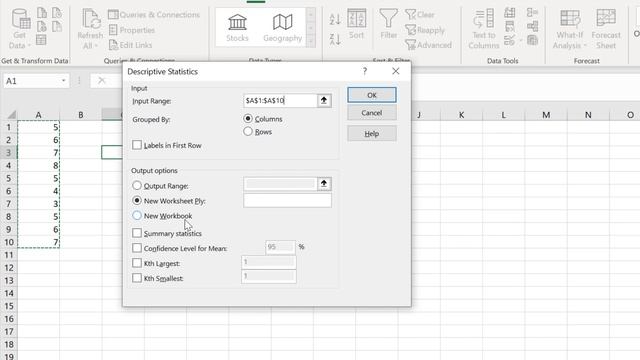Select column A header
640x360 pixels.
(38, 115)
